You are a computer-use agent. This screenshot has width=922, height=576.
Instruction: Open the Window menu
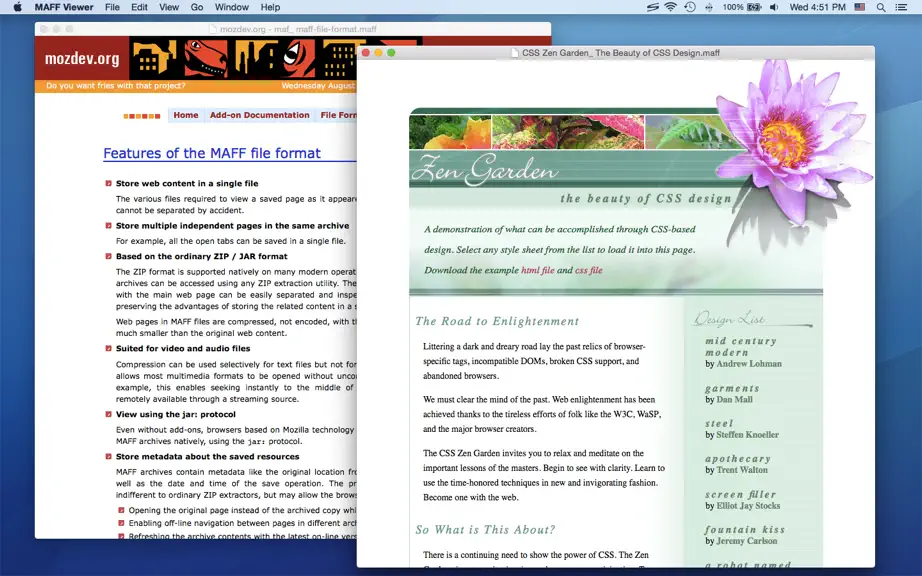tap(232, 7)
